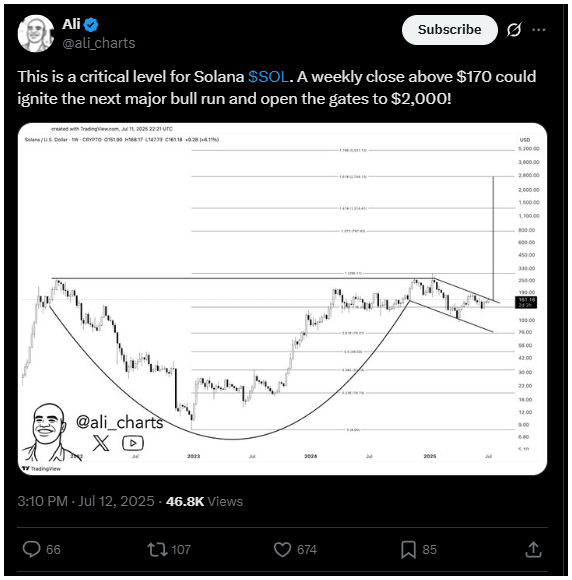Screen dimensions: 572x580
Task: Click the 85 bookmarks count
Action: [x=430, y=550]
